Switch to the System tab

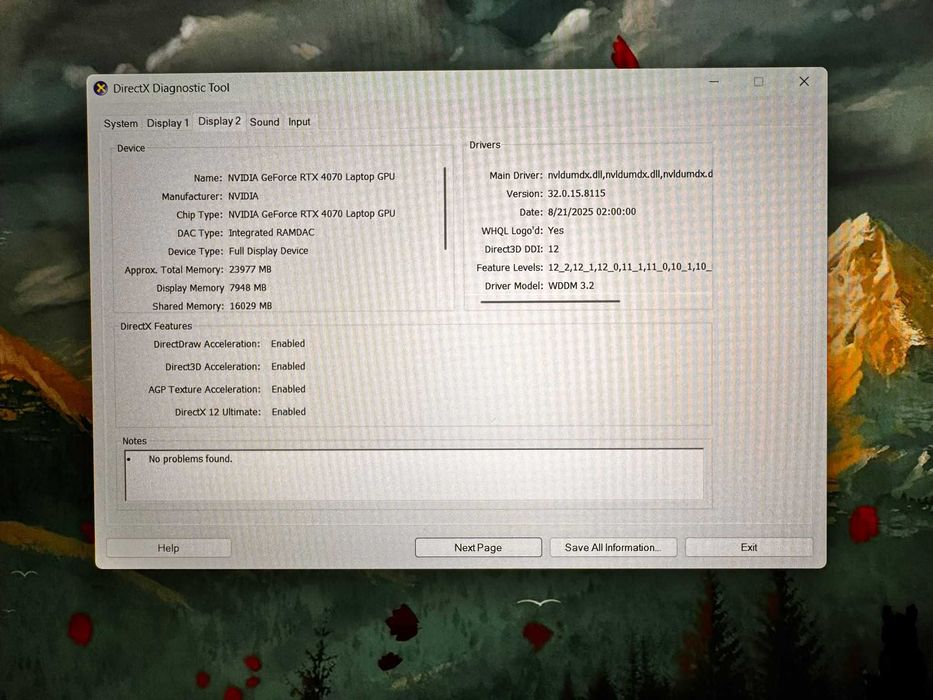120,123
